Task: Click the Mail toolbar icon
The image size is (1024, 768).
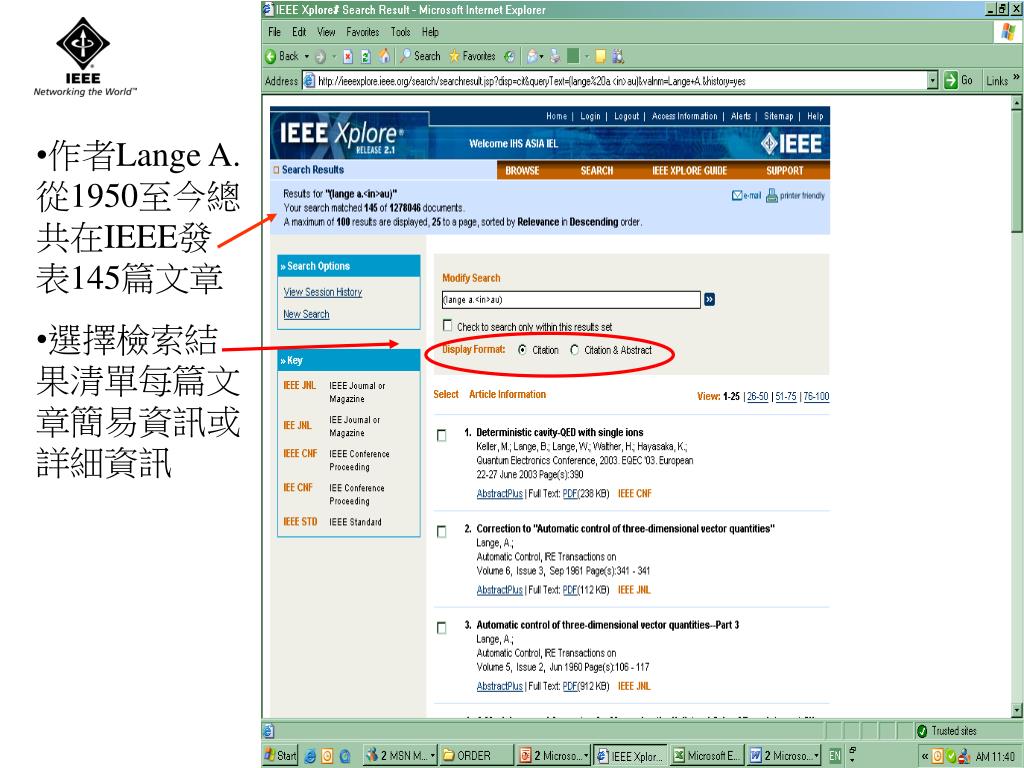Action: point(532,57)
